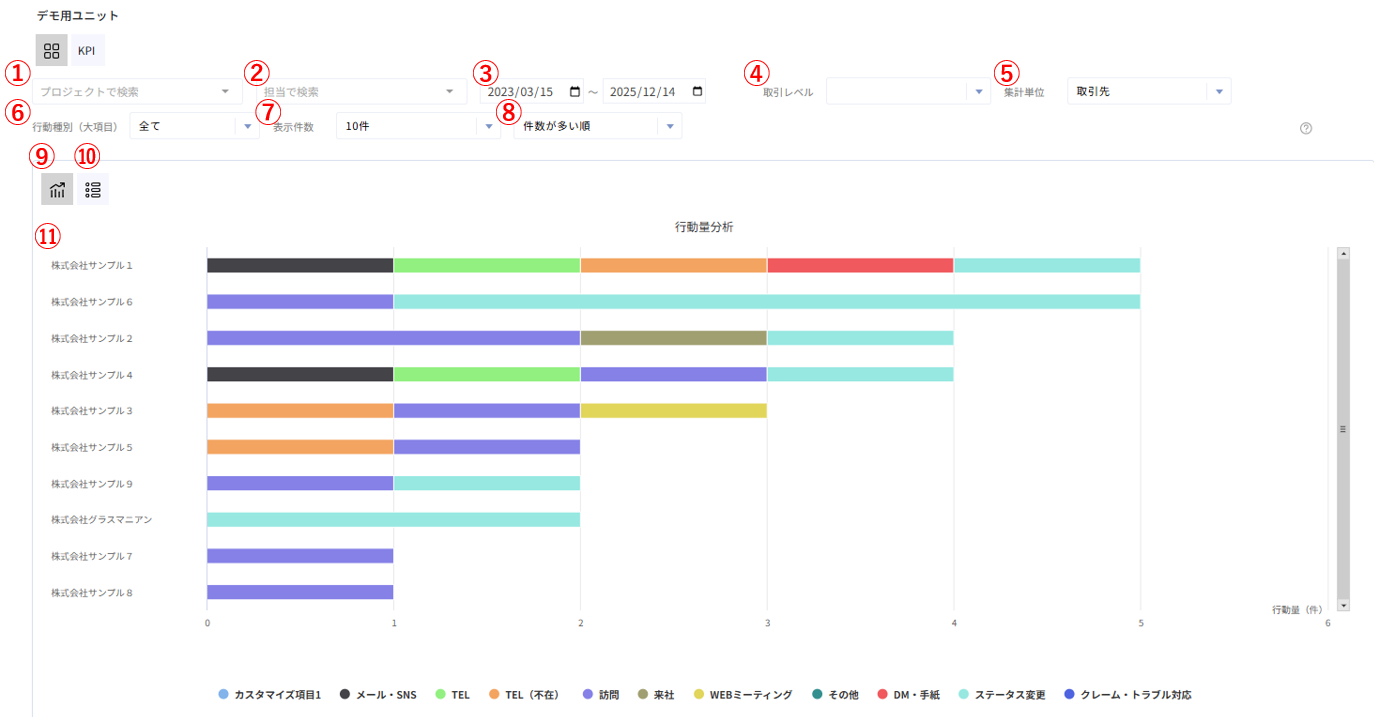This screenshot has height=717, width=1374.
Task: Click the red DM・手紙 bar segment
Action: 860,266
